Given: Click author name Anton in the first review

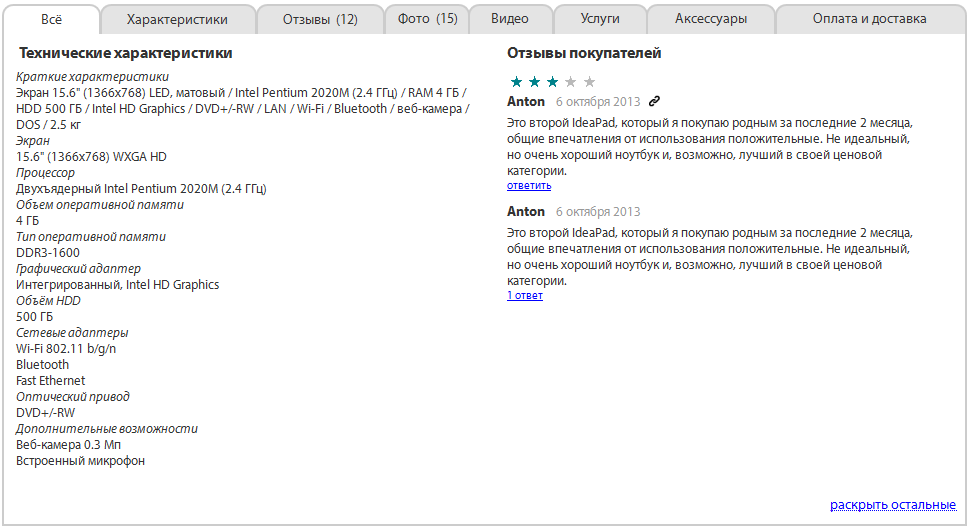Looking at the screenshot, I should pos(526,101).
